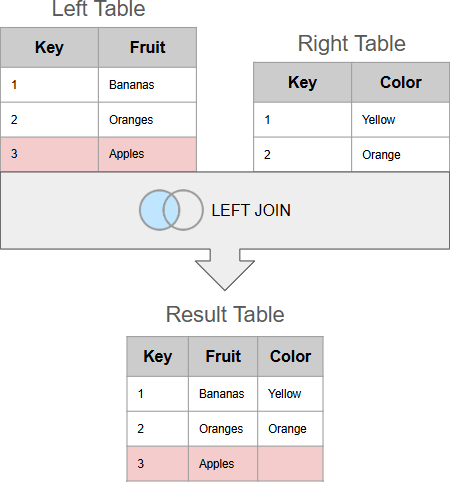Screen dimensions: 450x482
Task: Click the LEFT JOIN label text
Action: point(251,210)
